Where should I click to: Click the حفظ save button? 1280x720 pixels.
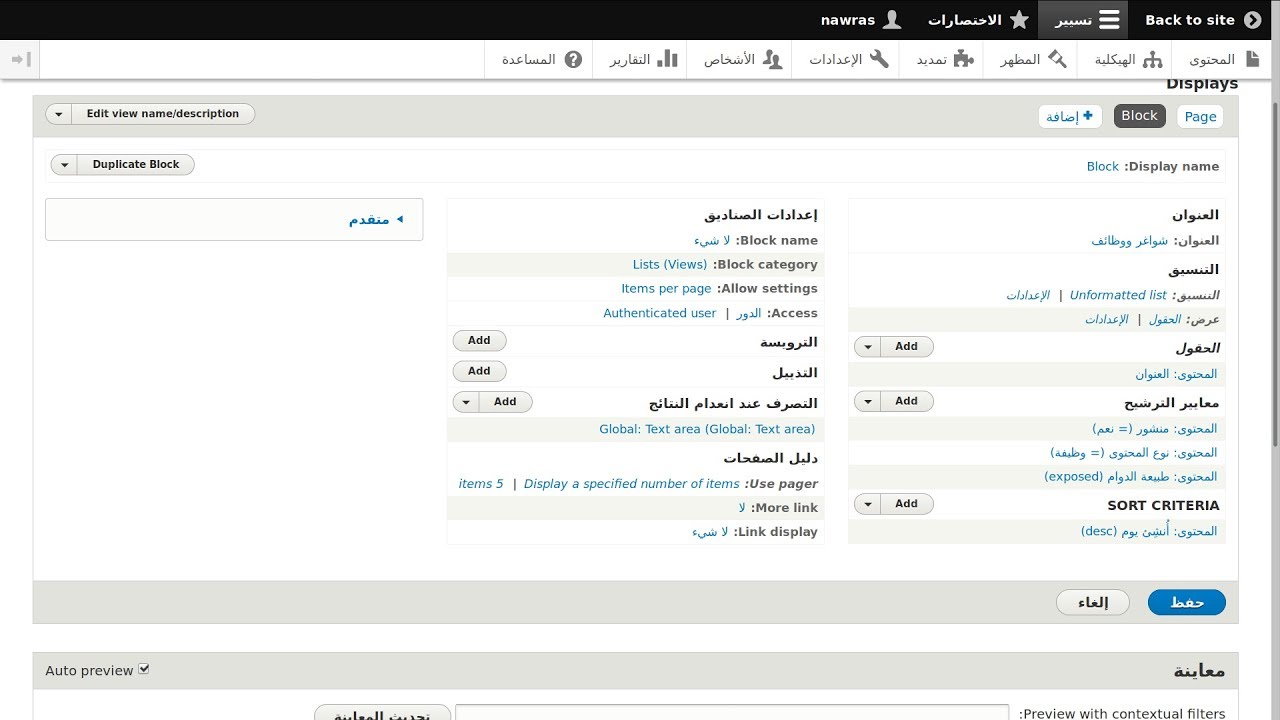click(1186, 602)
